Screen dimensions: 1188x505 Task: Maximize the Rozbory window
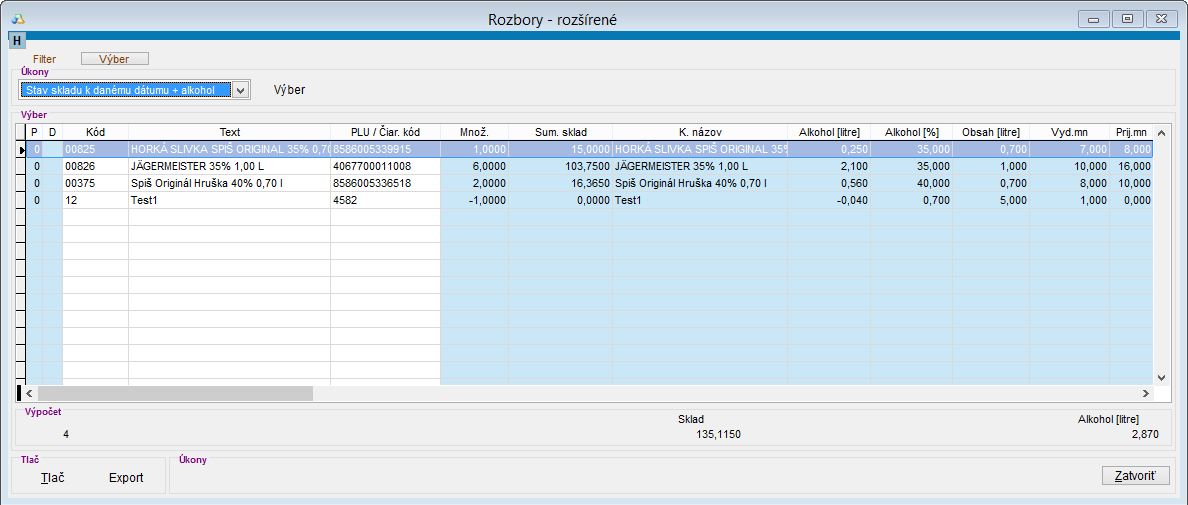tap(1127, 19)
